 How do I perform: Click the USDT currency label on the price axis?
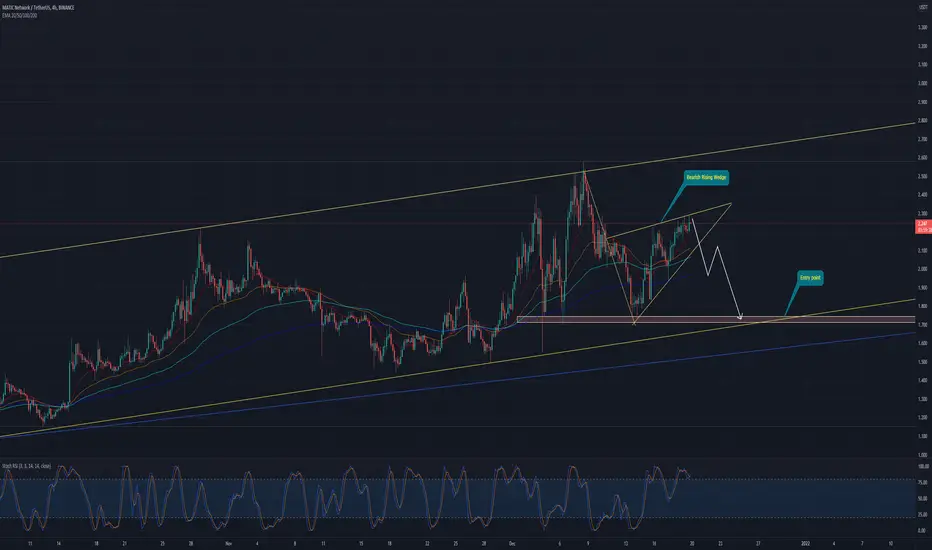(922, 8)
